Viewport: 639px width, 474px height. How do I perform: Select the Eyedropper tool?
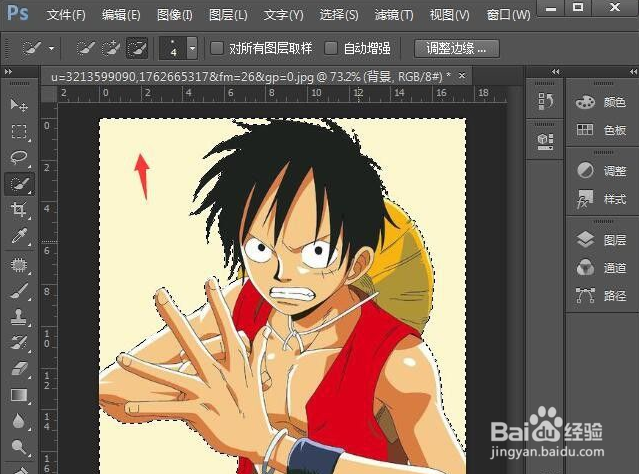[x=19, y=236]
